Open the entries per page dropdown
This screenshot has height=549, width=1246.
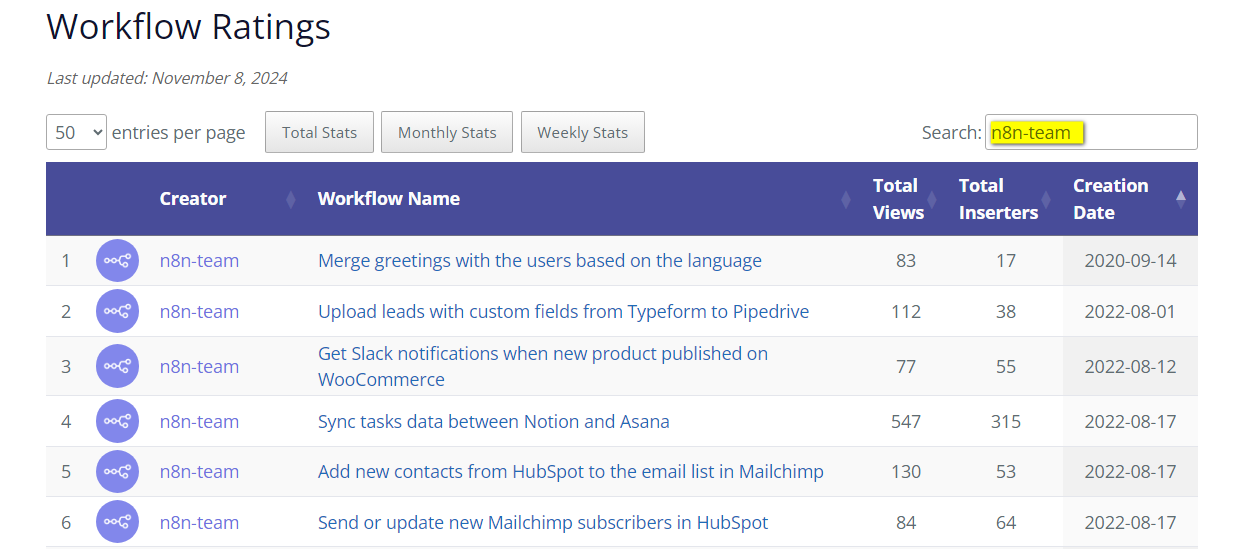point(76,132)
